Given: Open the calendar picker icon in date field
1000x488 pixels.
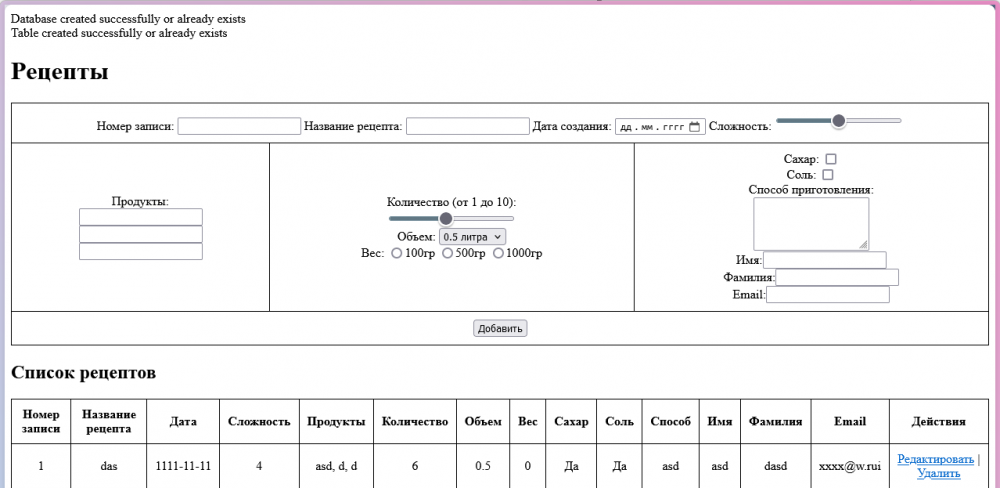Looking at the screenshot, I should 695,127.
